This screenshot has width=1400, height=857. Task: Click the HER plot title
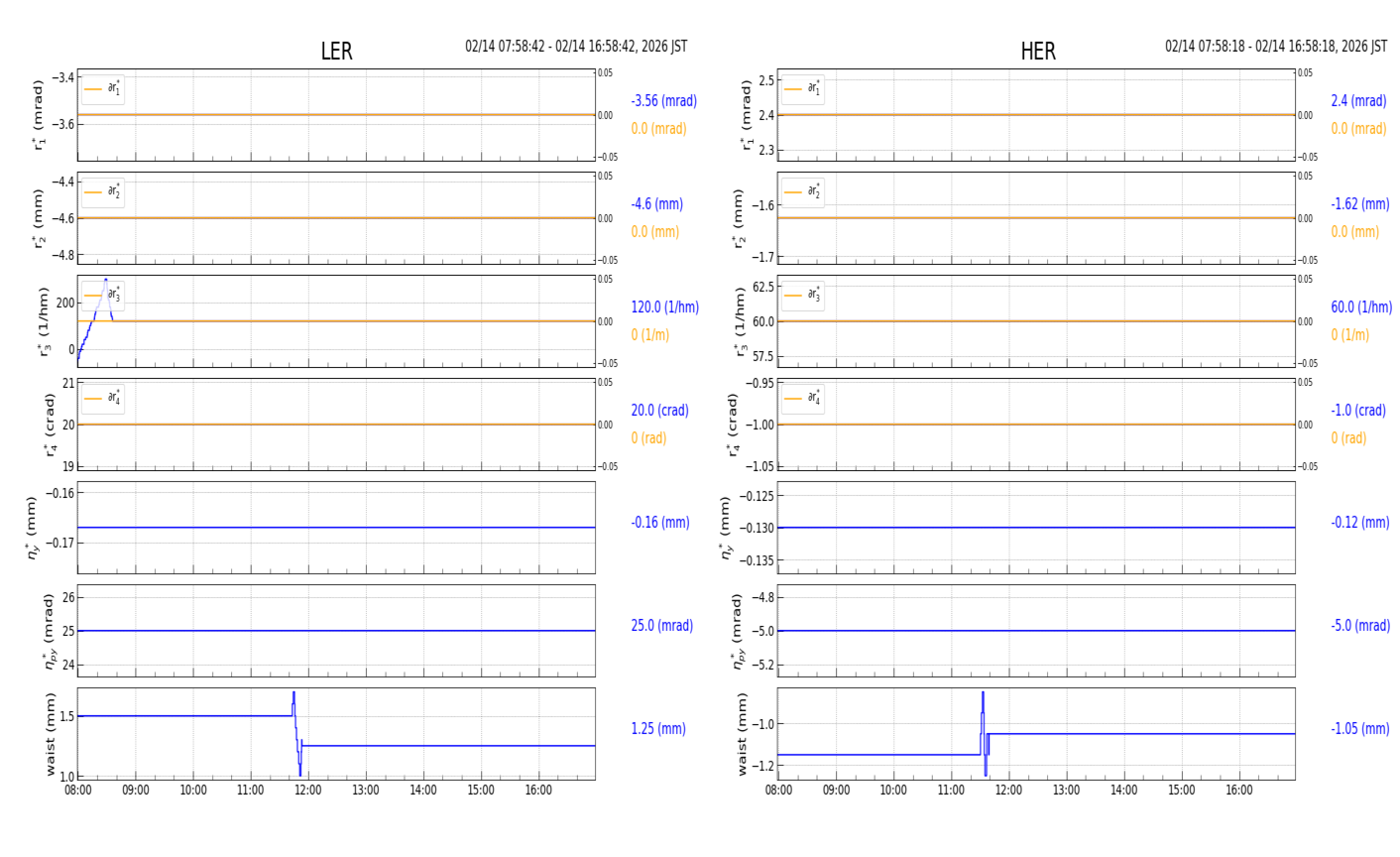(x=1037, y=52)
